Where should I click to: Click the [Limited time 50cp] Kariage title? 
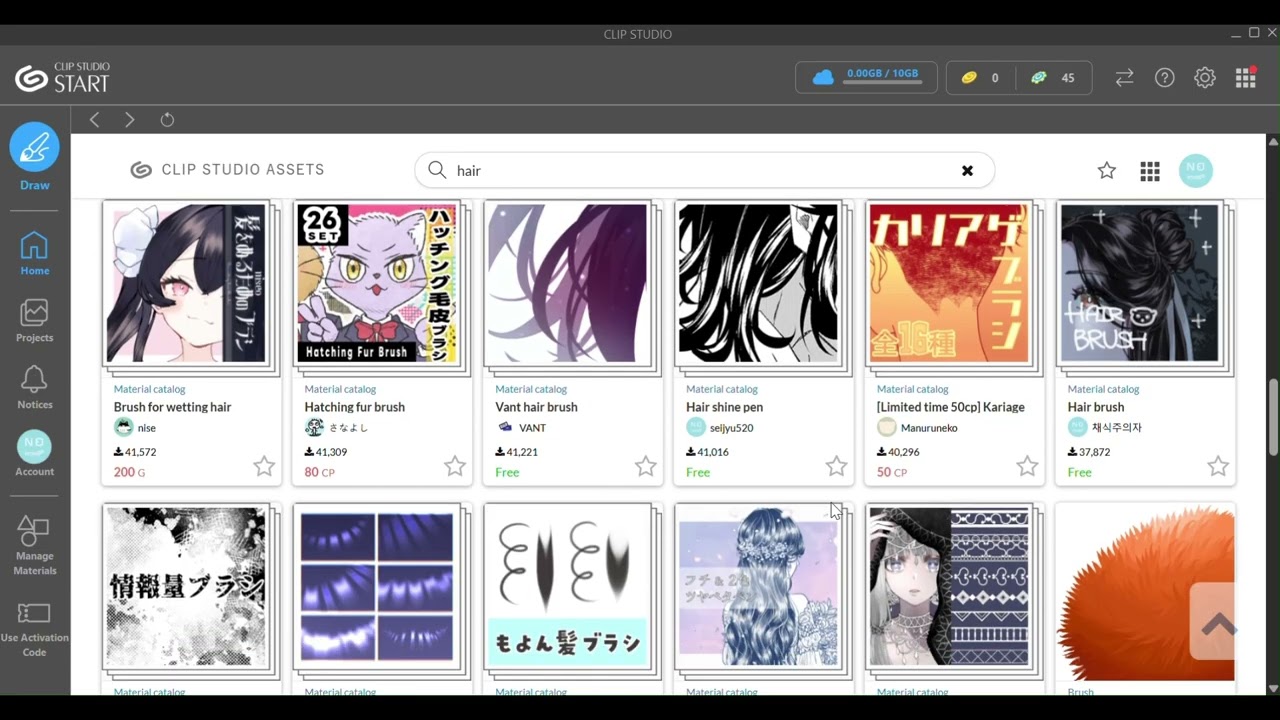(951, 407)
